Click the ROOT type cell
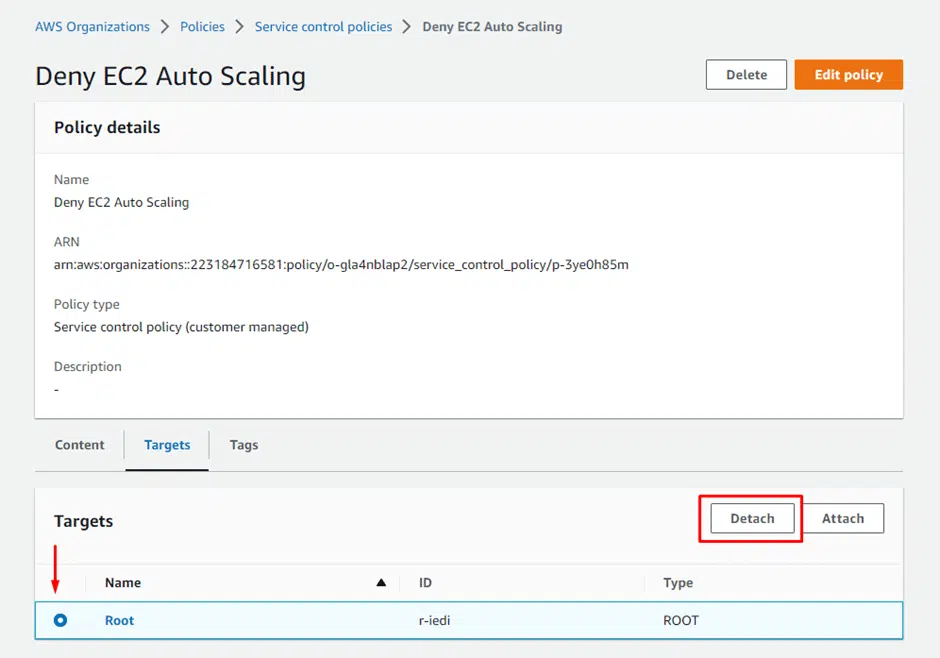Viewport: 940px width, 658px height. tap(681, 620)
